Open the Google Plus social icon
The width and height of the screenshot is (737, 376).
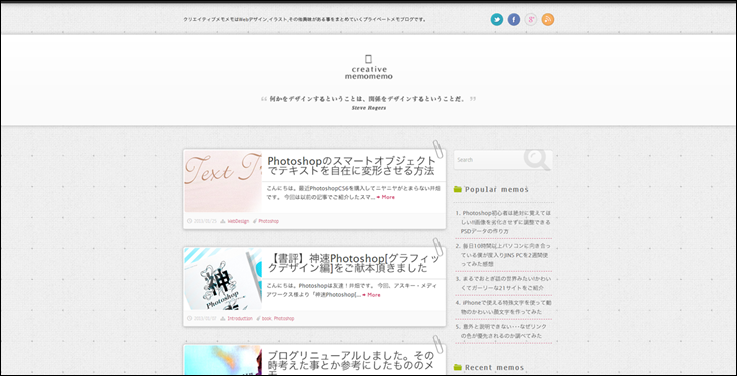(x=531, y=19)
